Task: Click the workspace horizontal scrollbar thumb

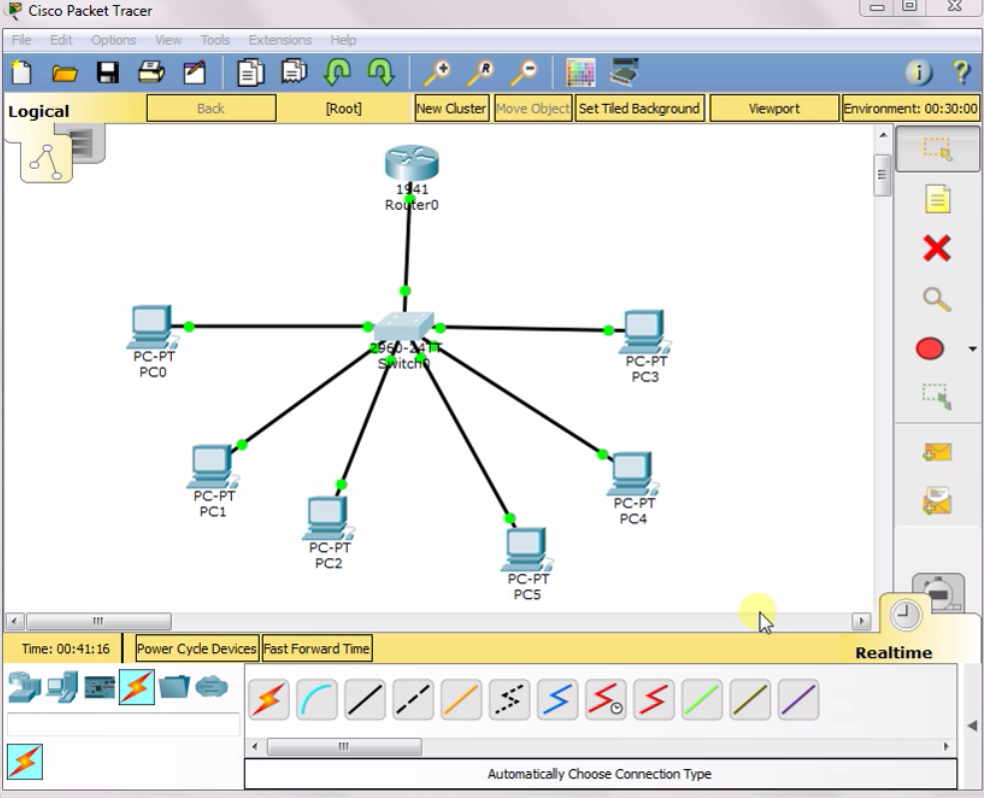Action: (x=99, y=621)
